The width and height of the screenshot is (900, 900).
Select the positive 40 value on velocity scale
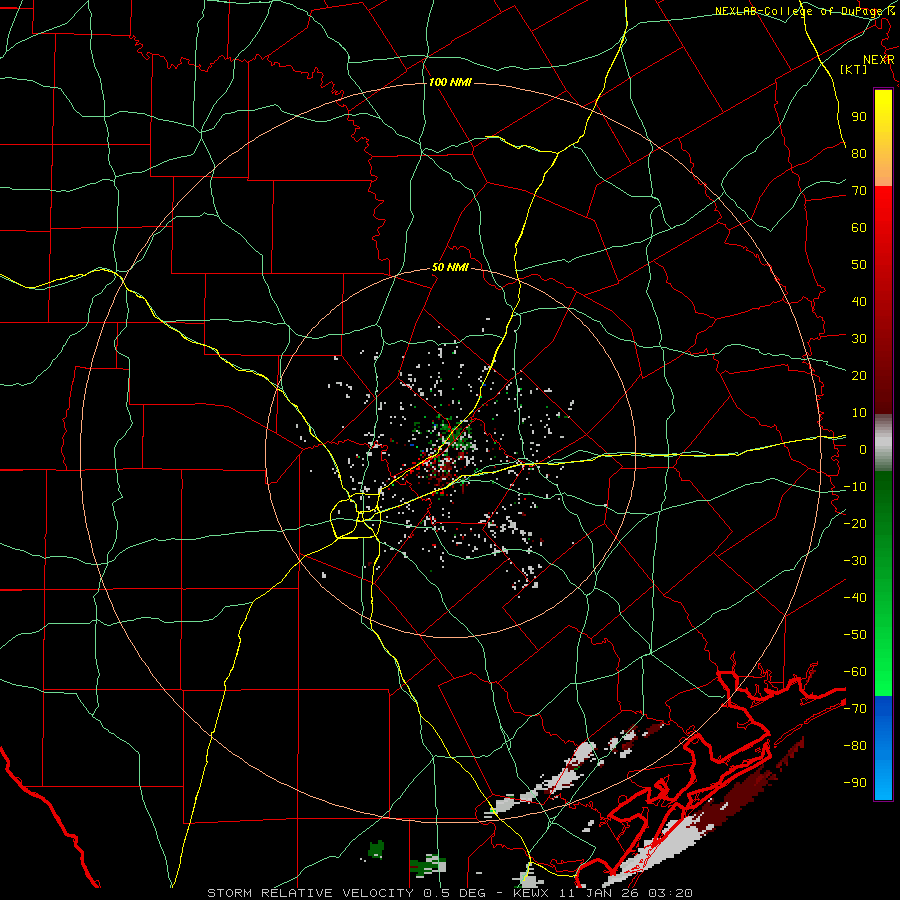(x=859, y=301)
